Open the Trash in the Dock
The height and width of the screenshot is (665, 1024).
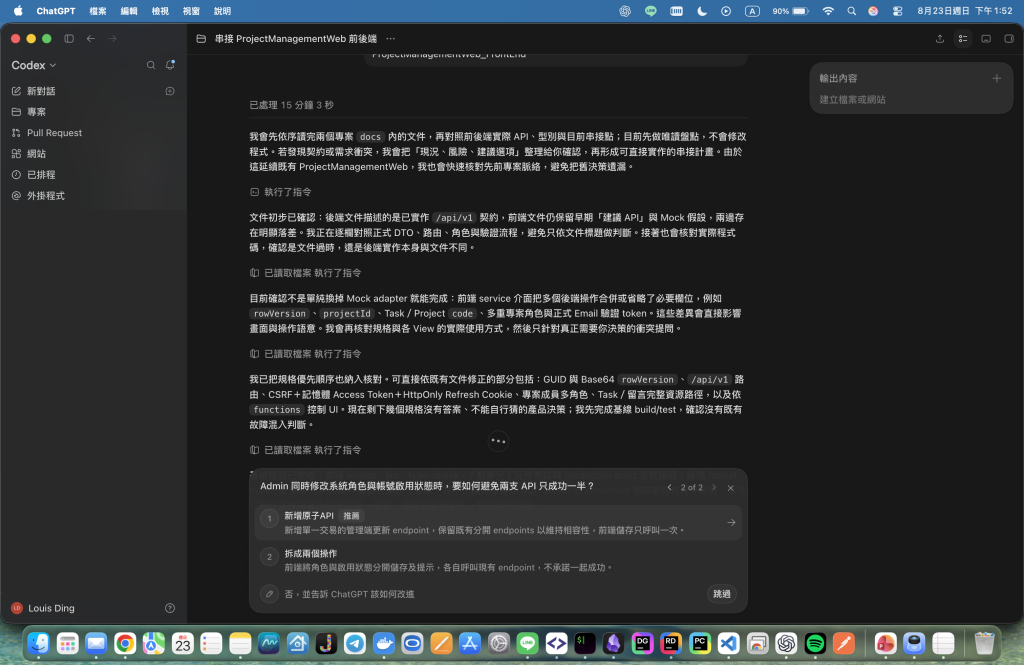[984, 644]
